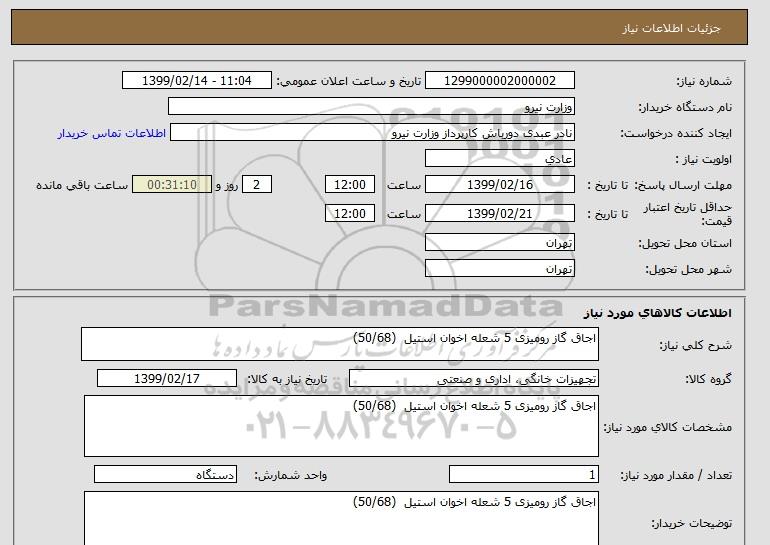Select announcement date field 1399/02/14 - 11:04
Screen dimensions: 770x545
click(x=196, y=81)
